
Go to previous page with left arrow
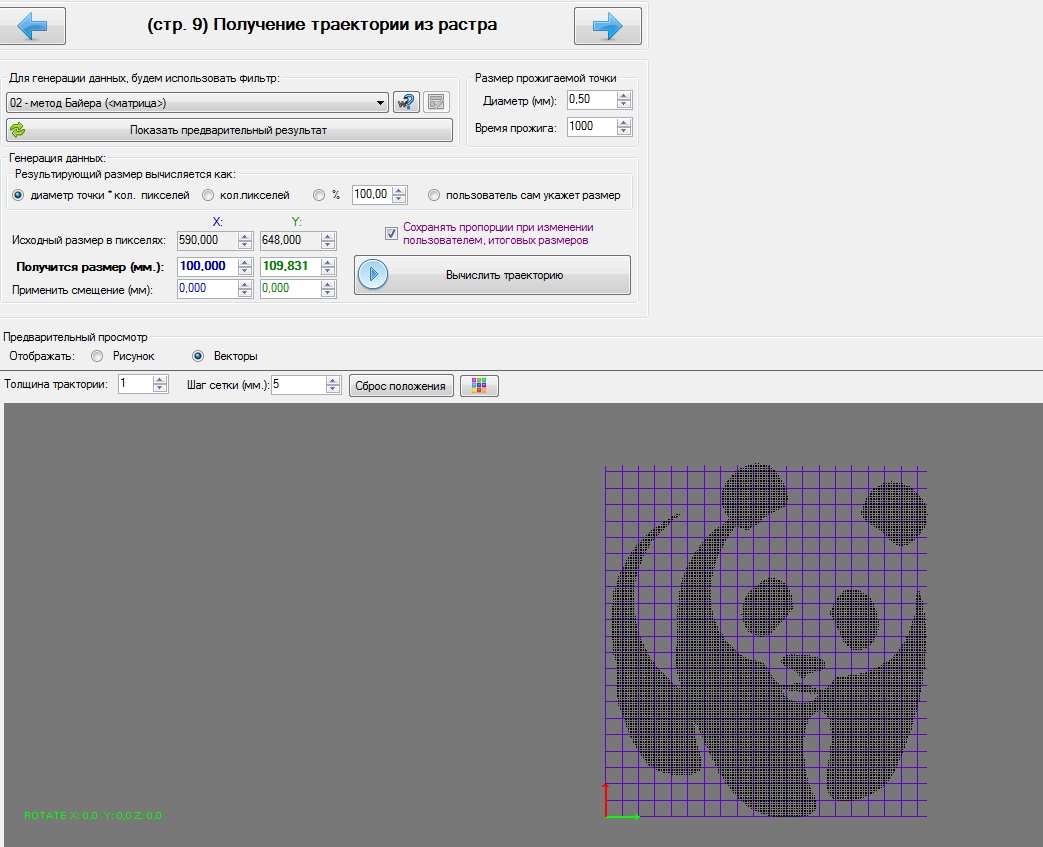[x=32, y=26]
